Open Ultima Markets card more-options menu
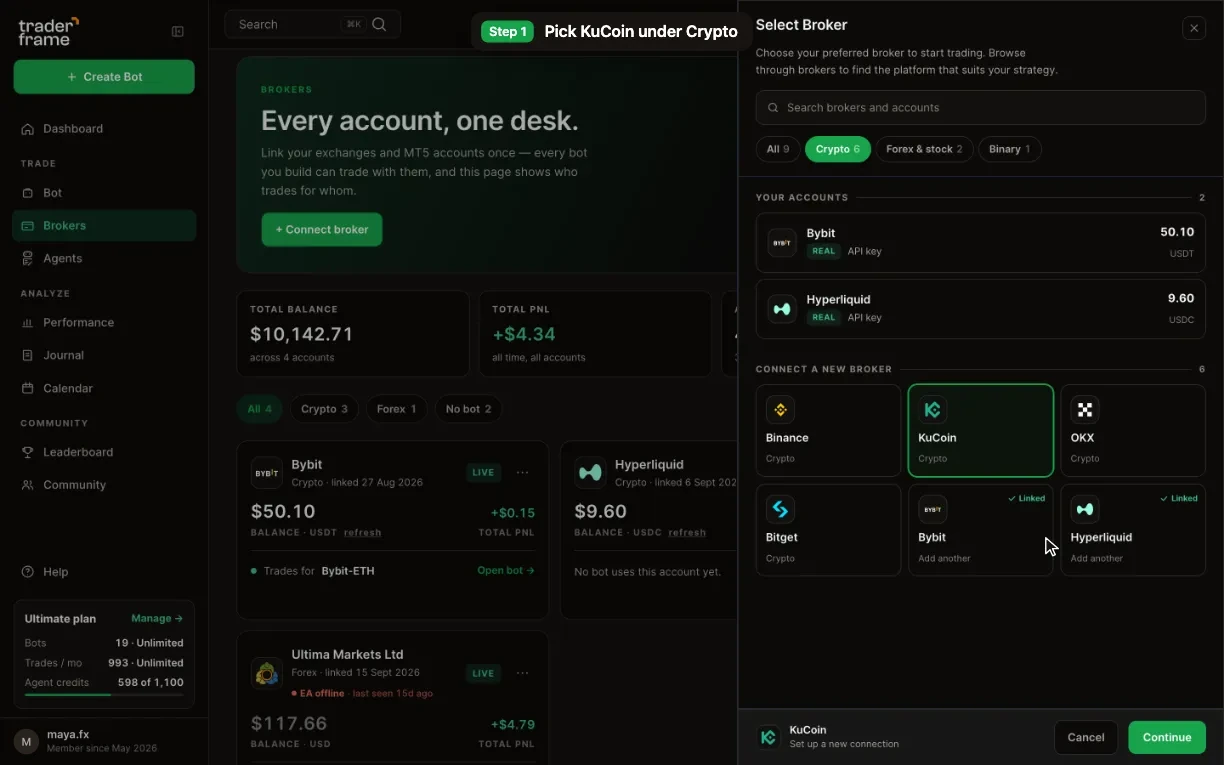 [x=522, y=673]
